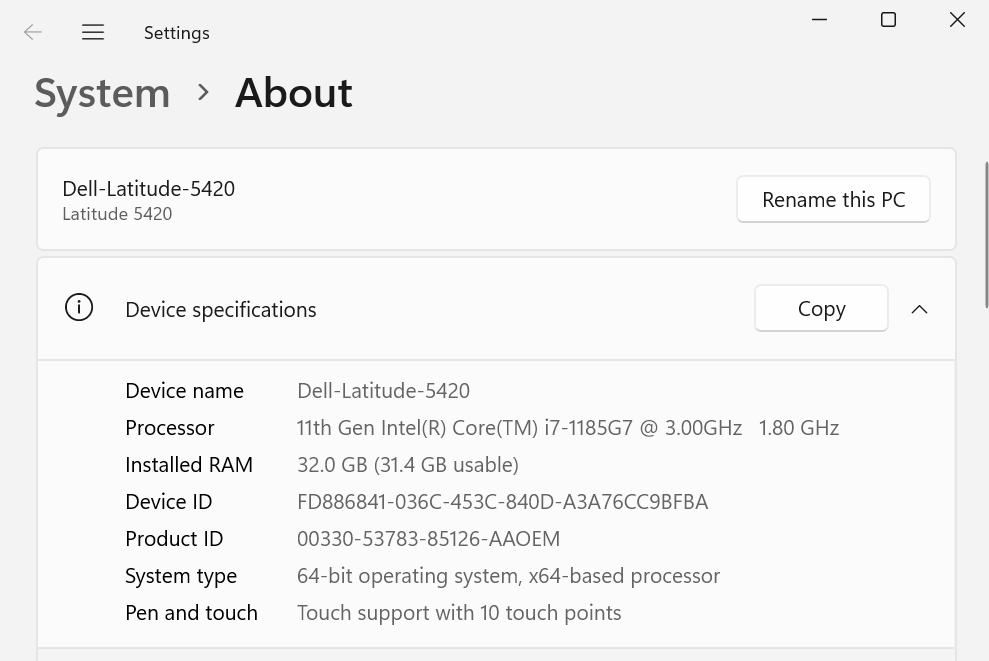Click the Settings window title
The height and width of the screenshot is (661, 989).
tap(177, 33)
